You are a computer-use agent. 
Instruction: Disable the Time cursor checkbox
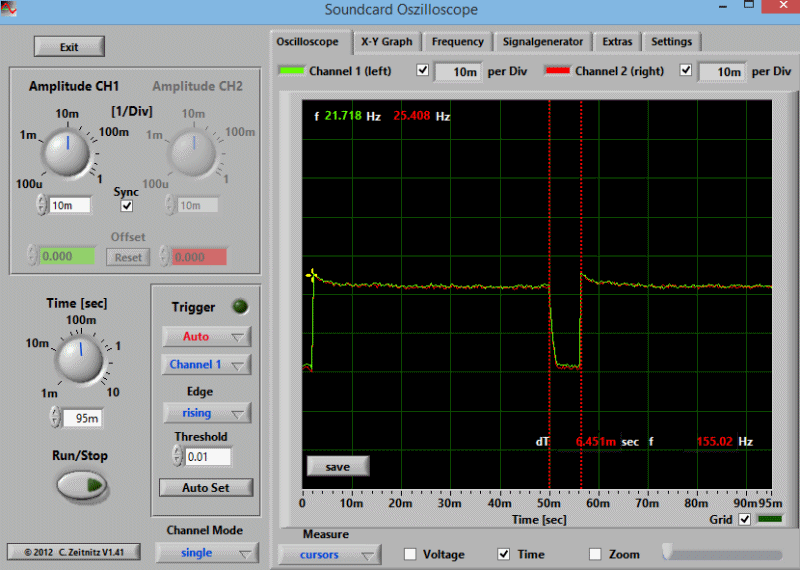pos(504,554)
